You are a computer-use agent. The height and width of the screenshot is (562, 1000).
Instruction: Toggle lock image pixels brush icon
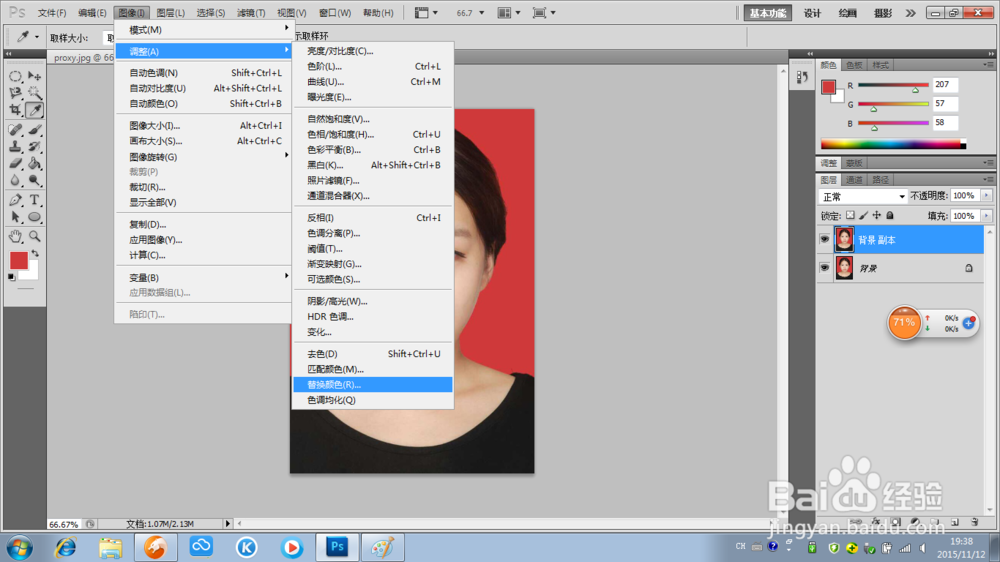click(x=864, y=216)
